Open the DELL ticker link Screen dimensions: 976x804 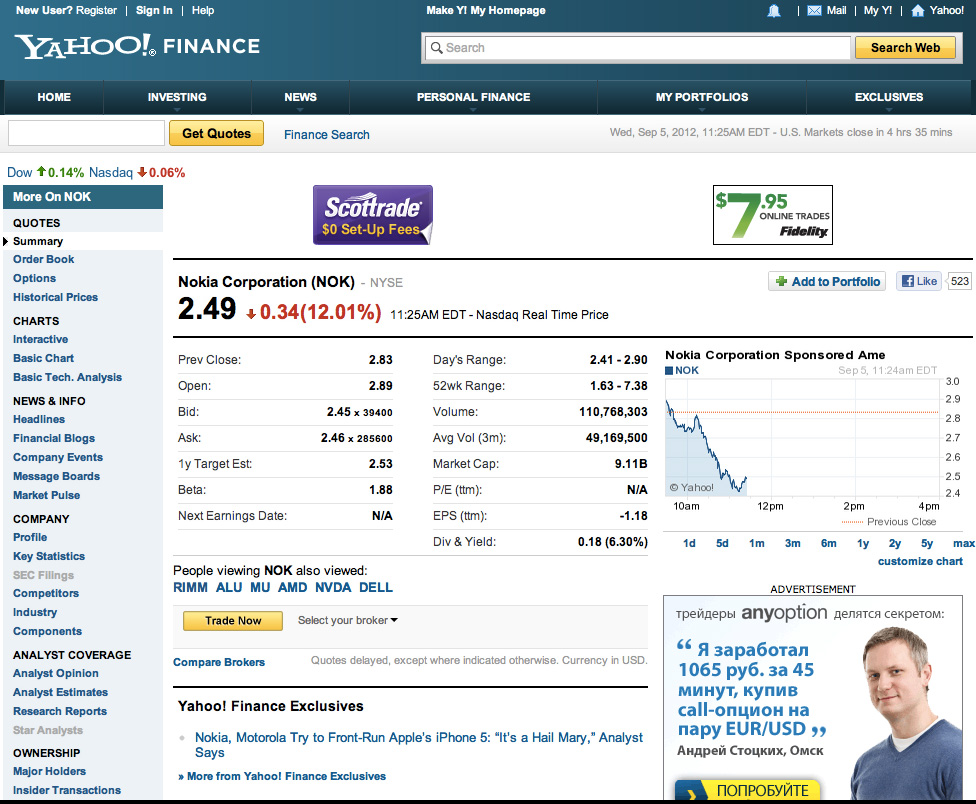[376, 587]
